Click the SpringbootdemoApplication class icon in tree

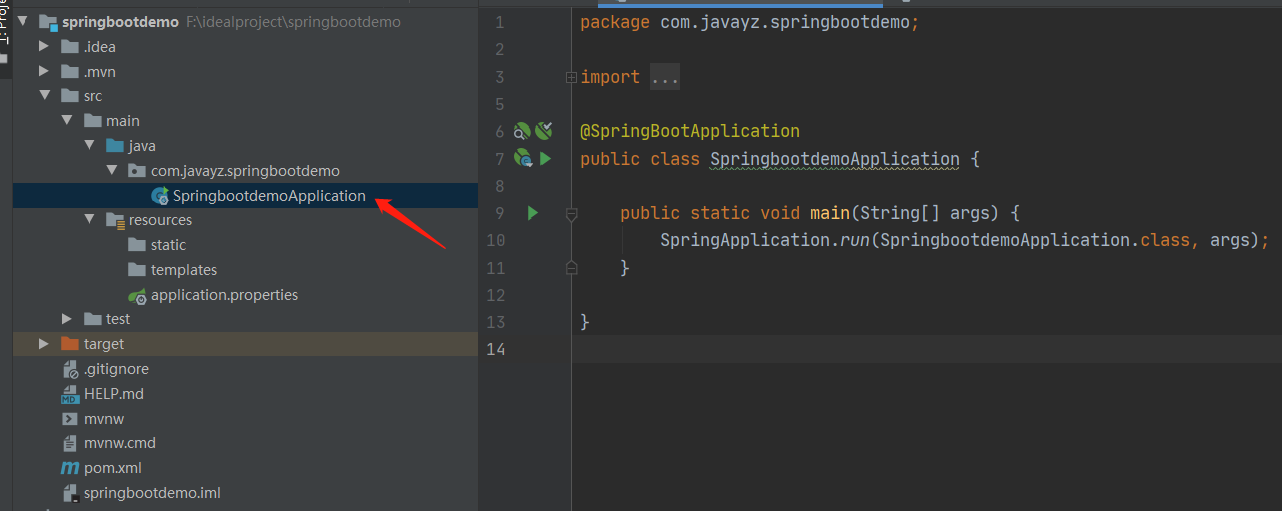pyautogui.click(x=159, y=196)
